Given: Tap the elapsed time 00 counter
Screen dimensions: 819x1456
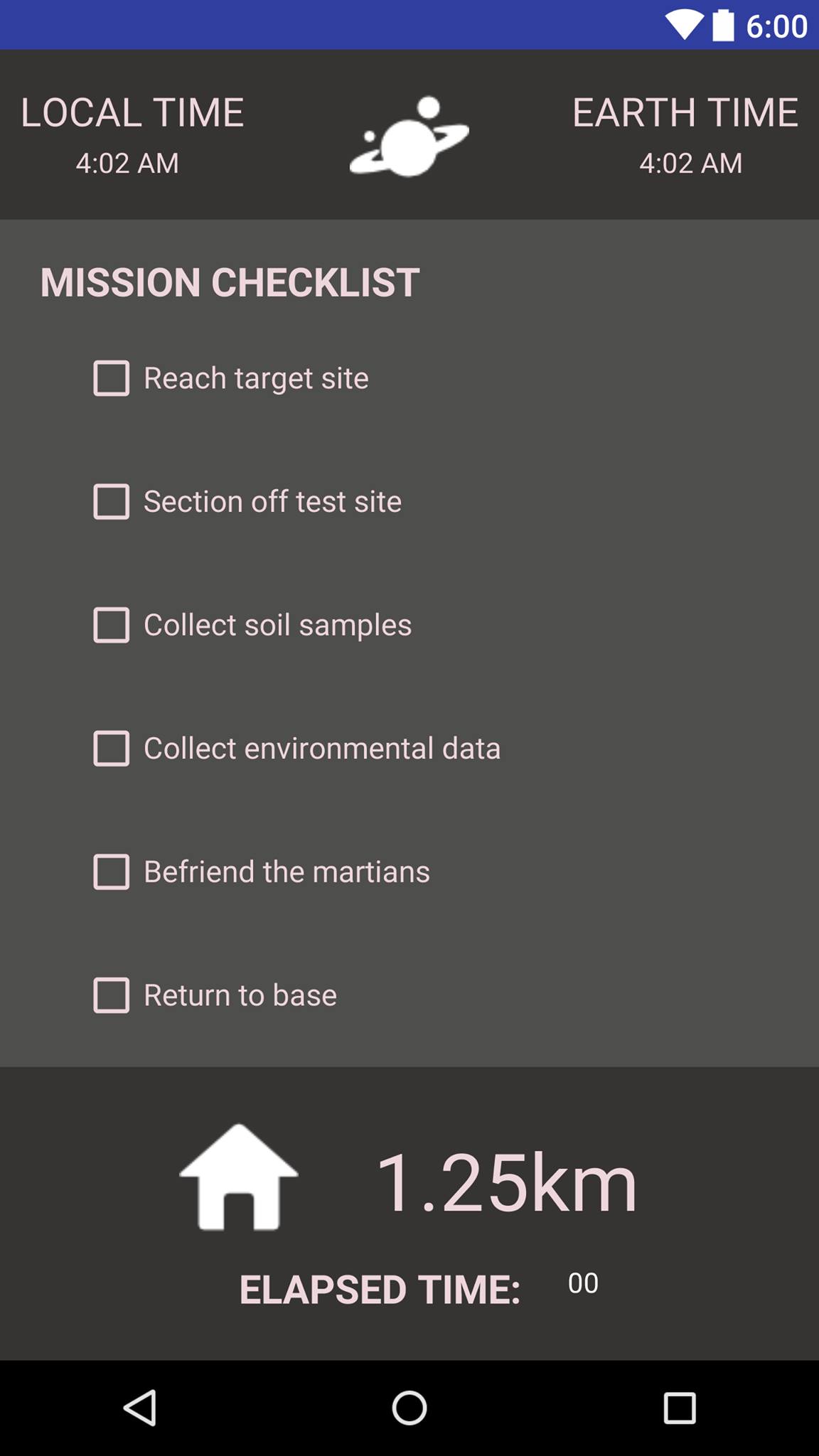Looking at the screenshot, I should pyautogui.click(x=583, y=1283).
